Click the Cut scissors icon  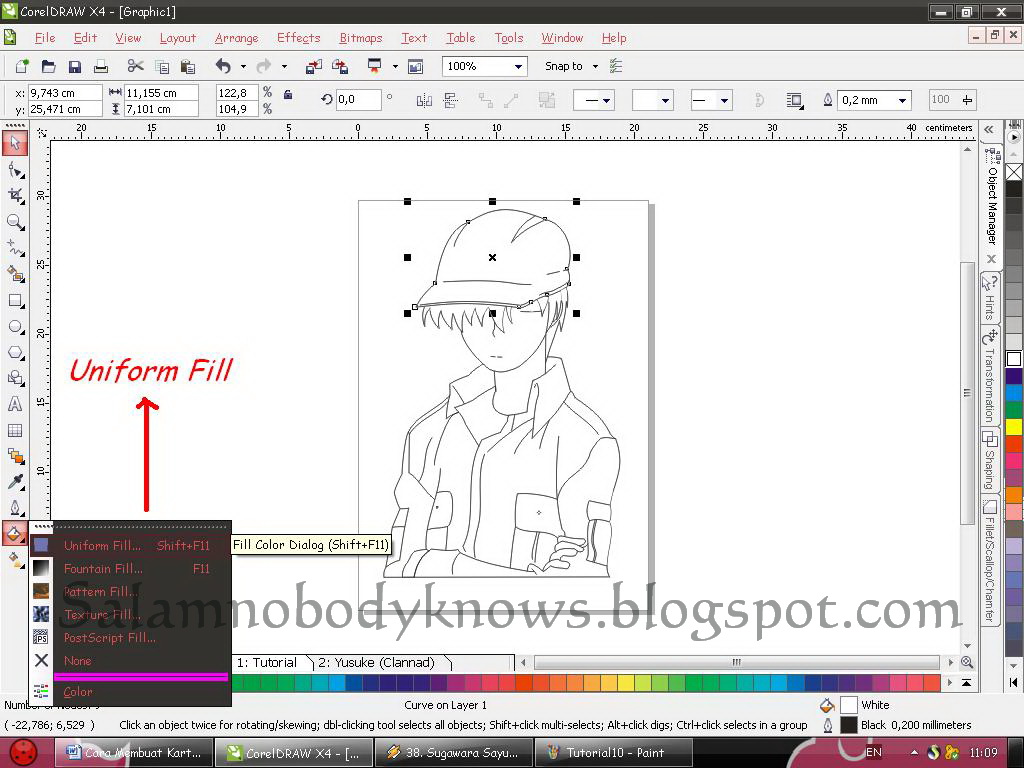[x=135, y=66]
